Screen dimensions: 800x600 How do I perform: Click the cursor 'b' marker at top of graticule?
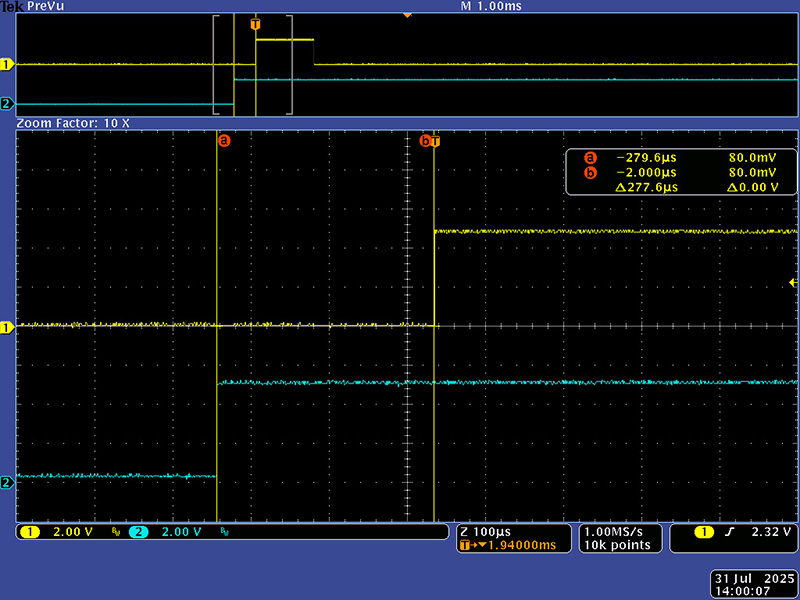click(425, 141)
